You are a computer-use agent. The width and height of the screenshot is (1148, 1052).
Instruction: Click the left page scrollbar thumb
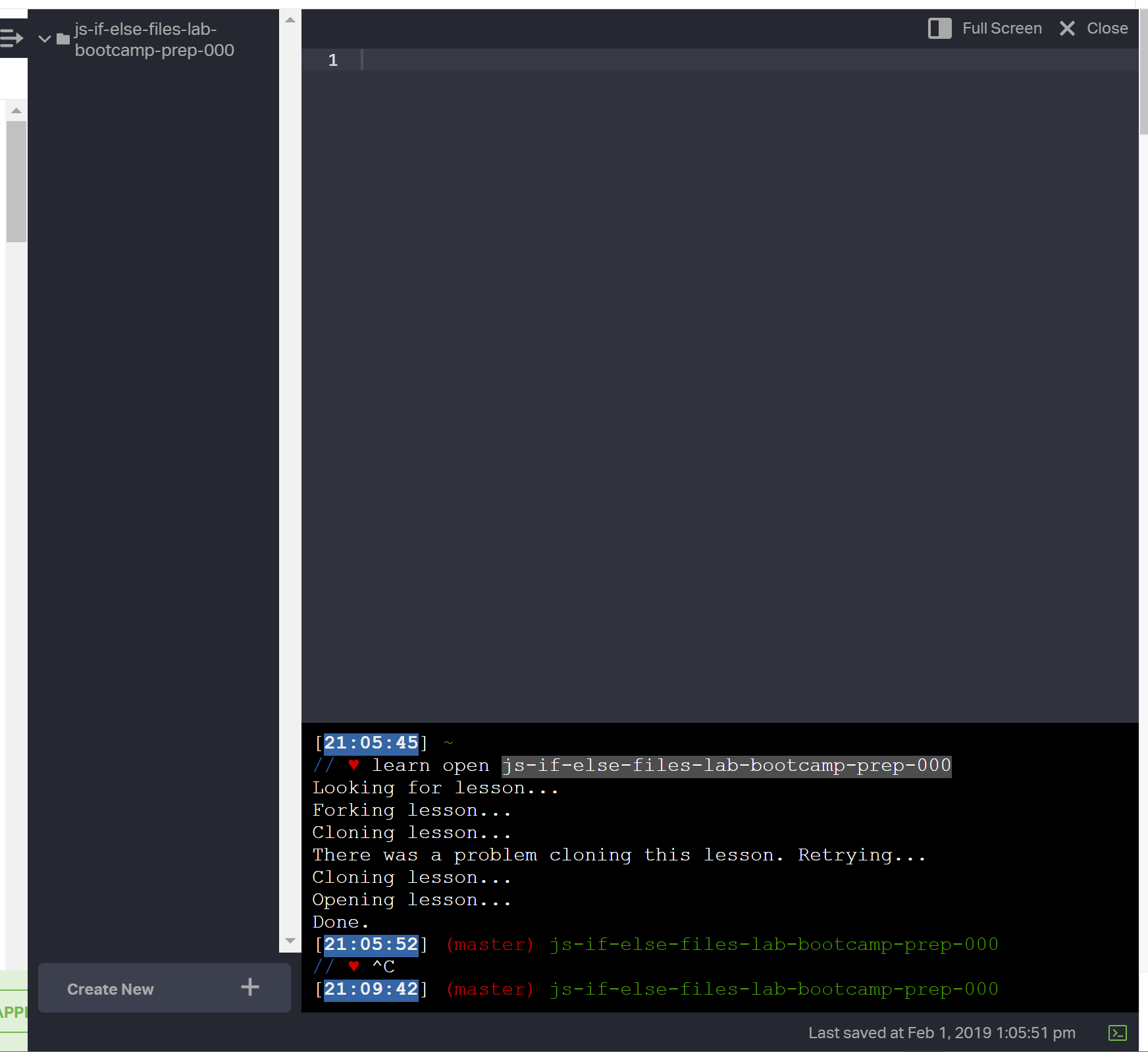coord(16,182)
